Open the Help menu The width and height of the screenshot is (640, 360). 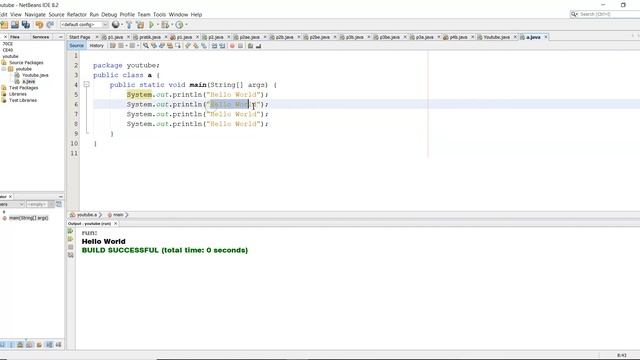coord(196,14)
